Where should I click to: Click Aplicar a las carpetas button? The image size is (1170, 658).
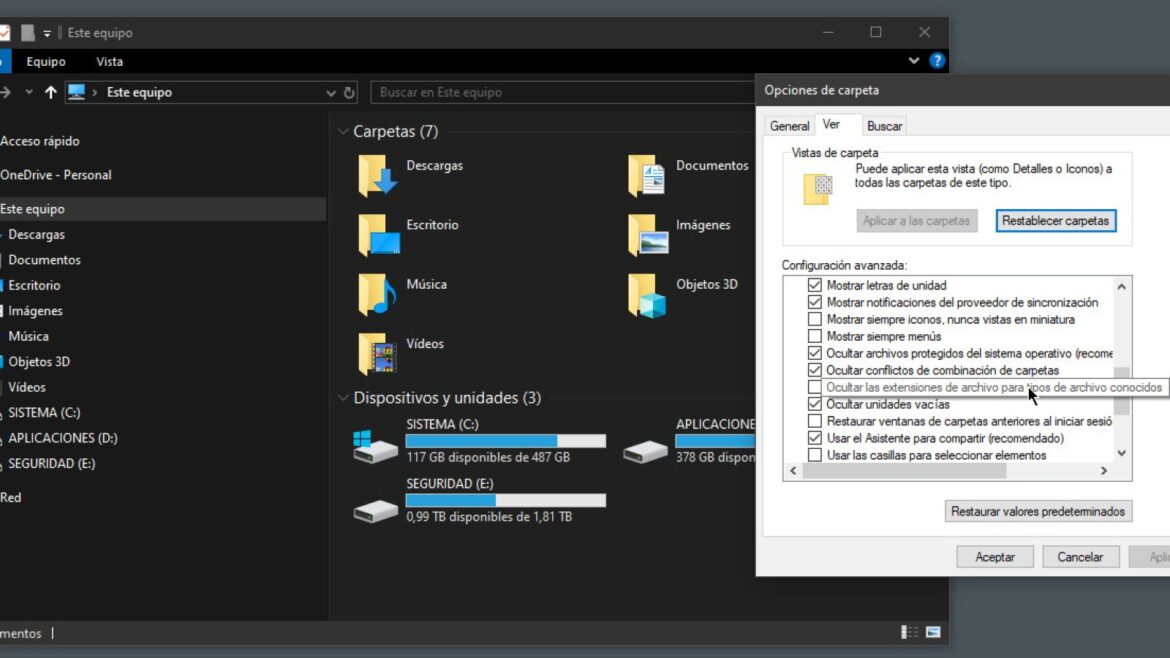pyautogui.click(x=916, y=221)
